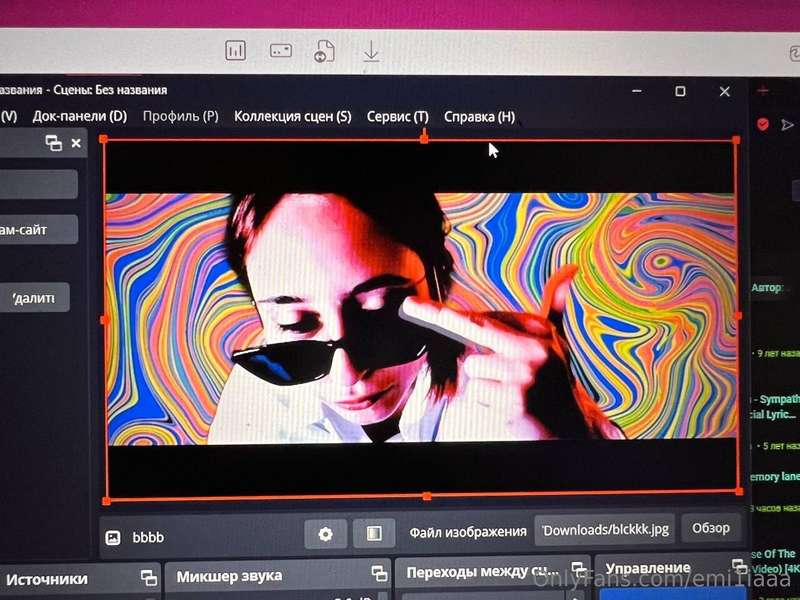The height and width of the screenshot is (600, 800).
Task: Click the image source icon beside bbbb
Action: (x=113, y=537)
